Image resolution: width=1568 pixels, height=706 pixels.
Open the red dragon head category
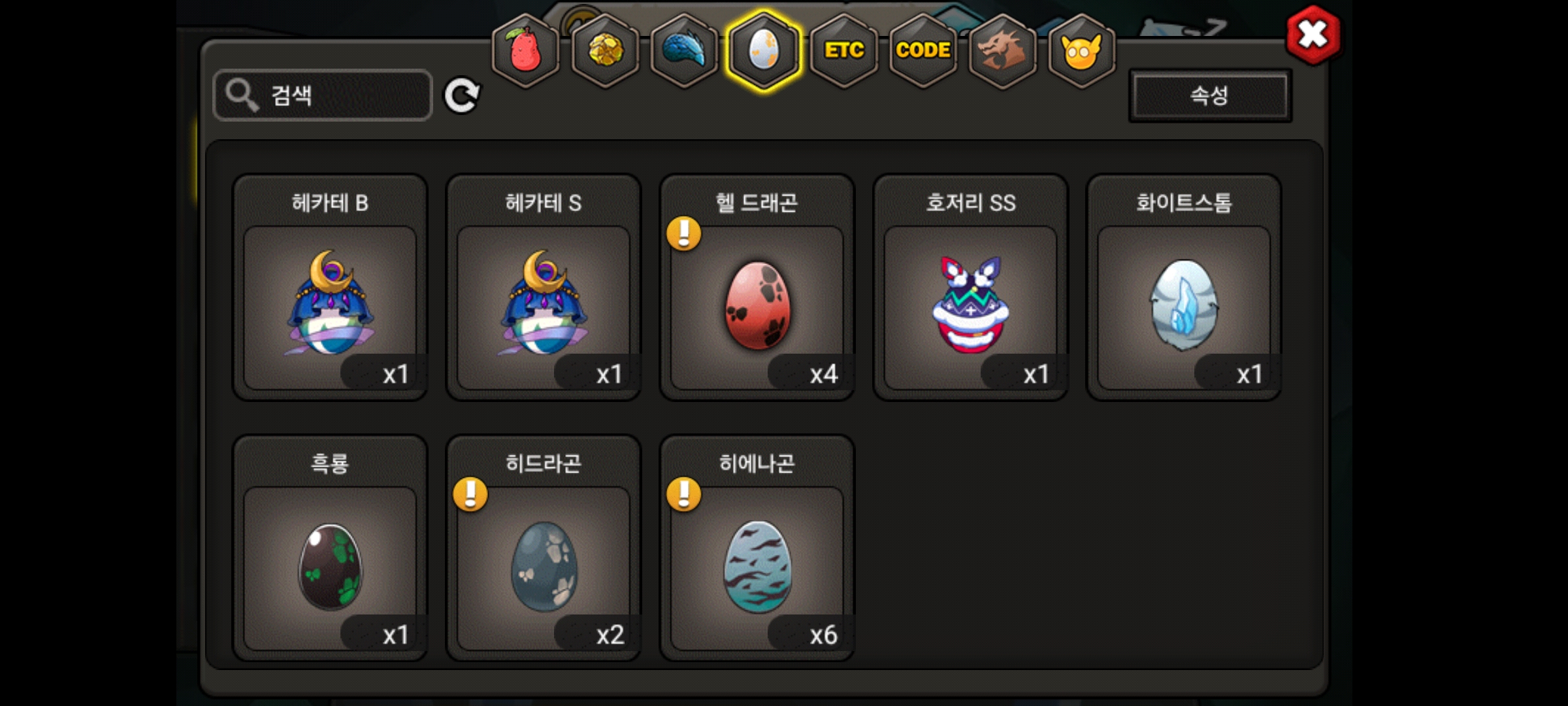(1003, 50)
